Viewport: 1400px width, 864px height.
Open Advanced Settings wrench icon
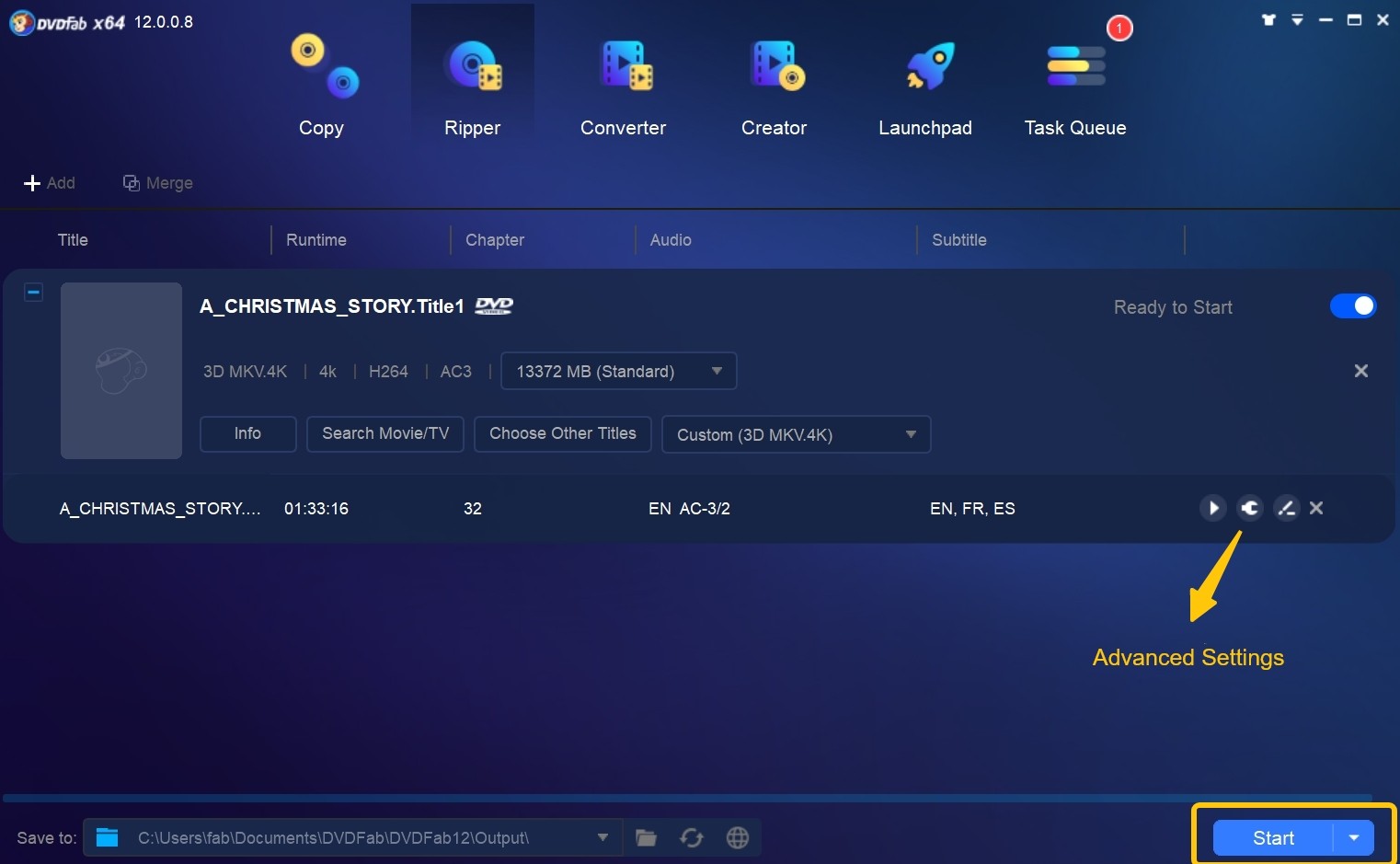(1250, 508)
